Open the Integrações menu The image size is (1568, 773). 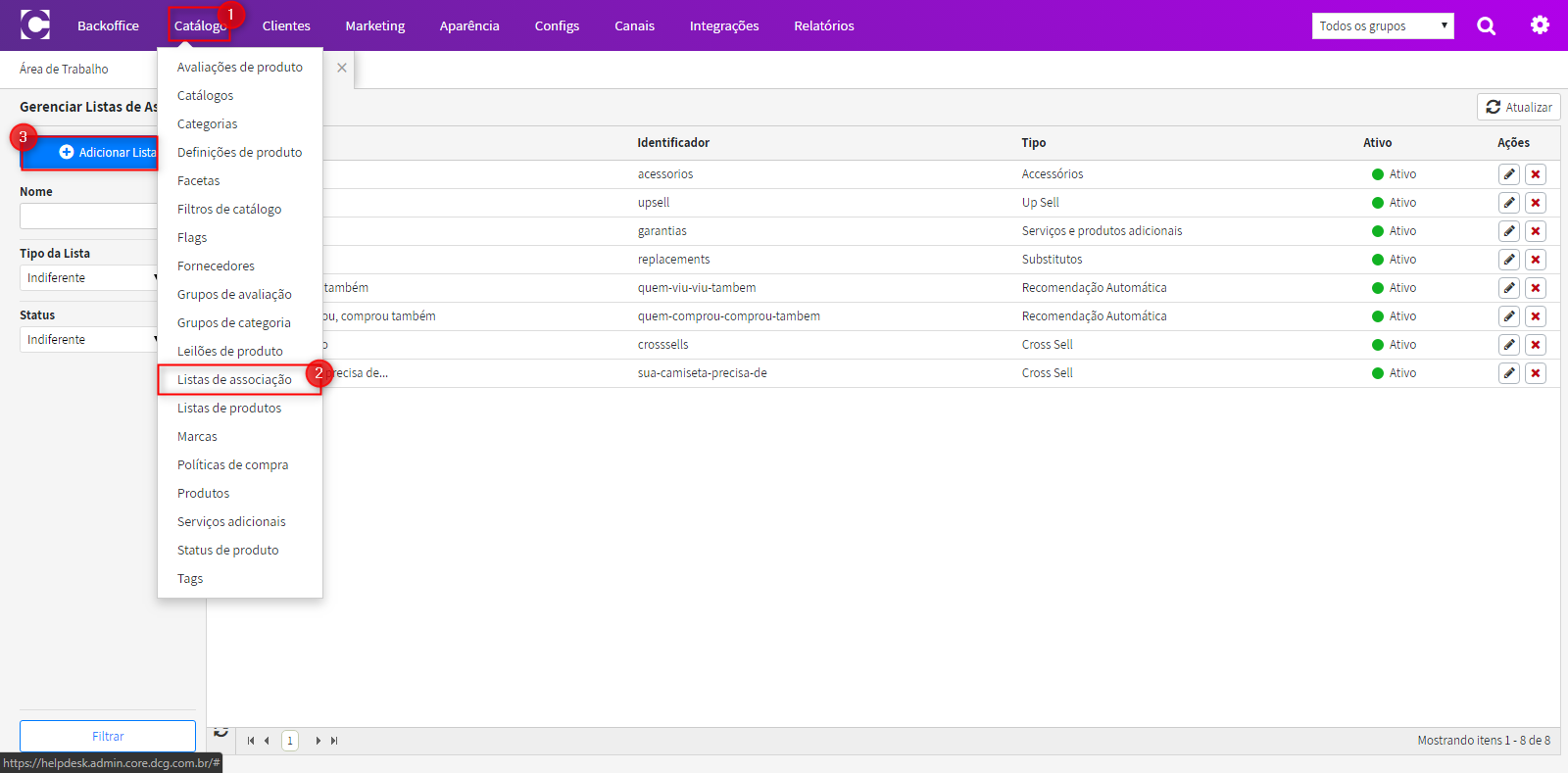724,25
